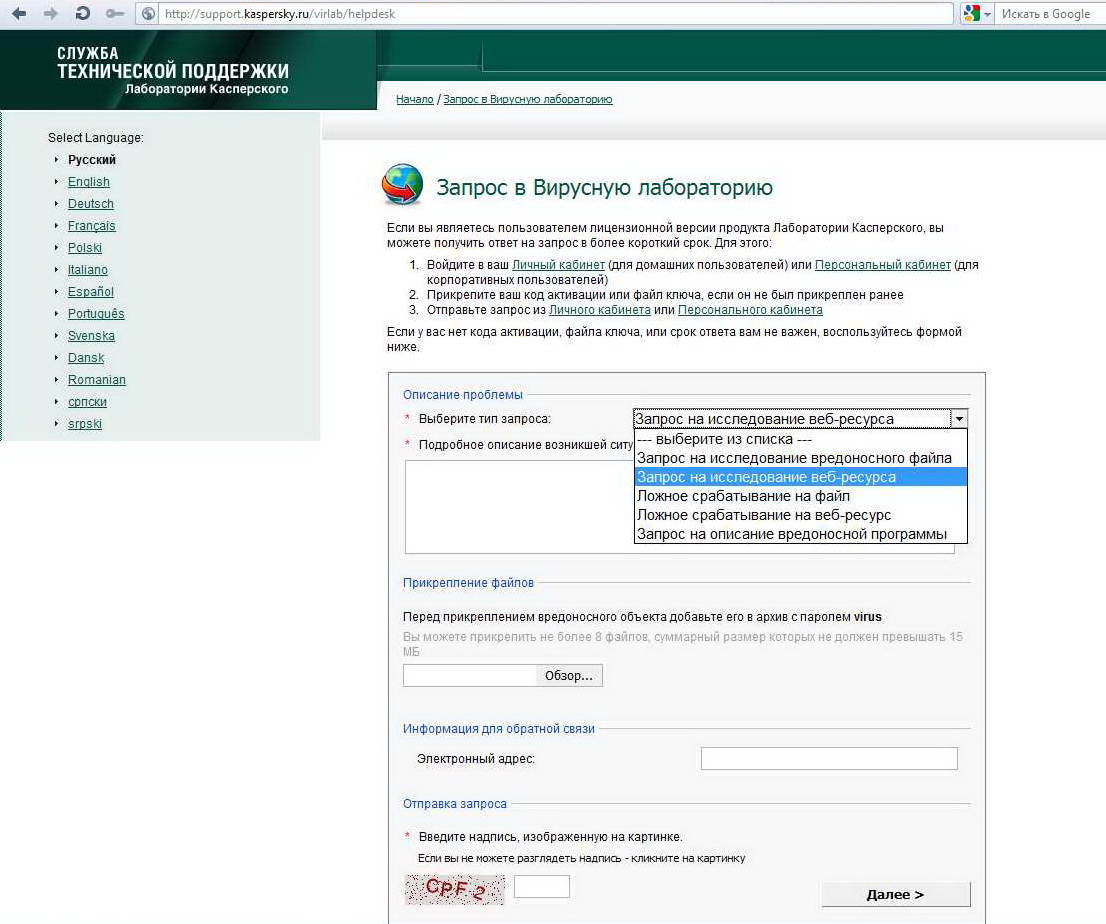
Task: Switch language to Svenska
Action: pyautogui.click(x=91, y=336)
